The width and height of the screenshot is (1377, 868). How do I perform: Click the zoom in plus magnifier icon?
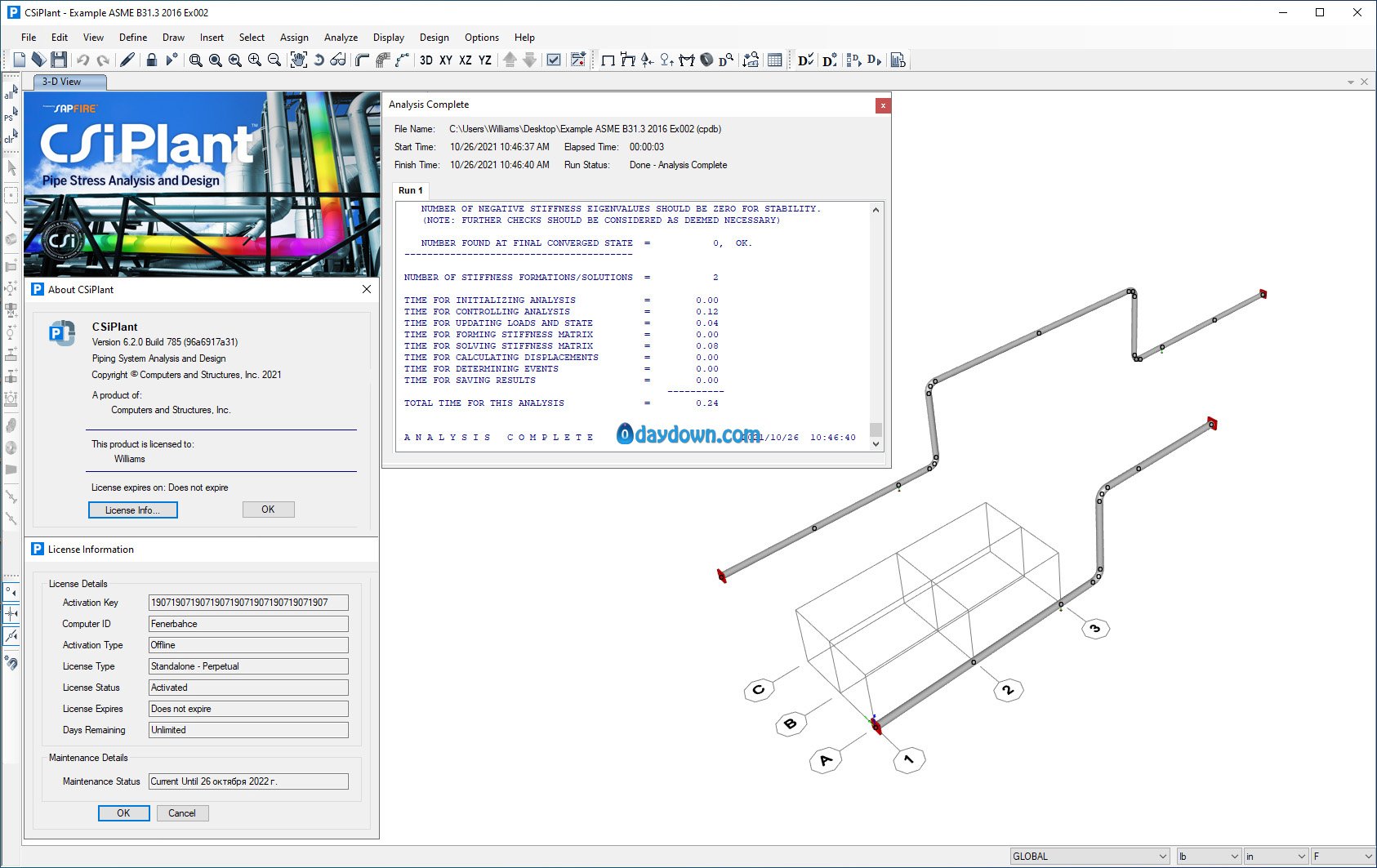pyautogui.click(x=255, y=60)
